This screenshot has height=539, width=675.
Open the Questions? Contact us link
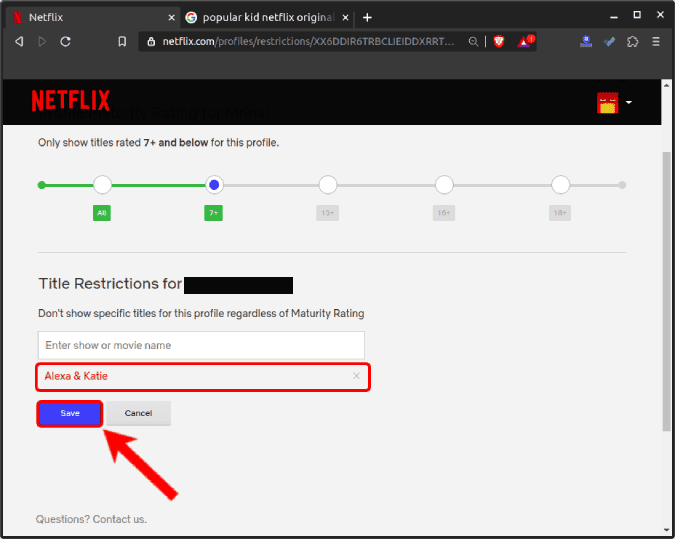[91, 519]
